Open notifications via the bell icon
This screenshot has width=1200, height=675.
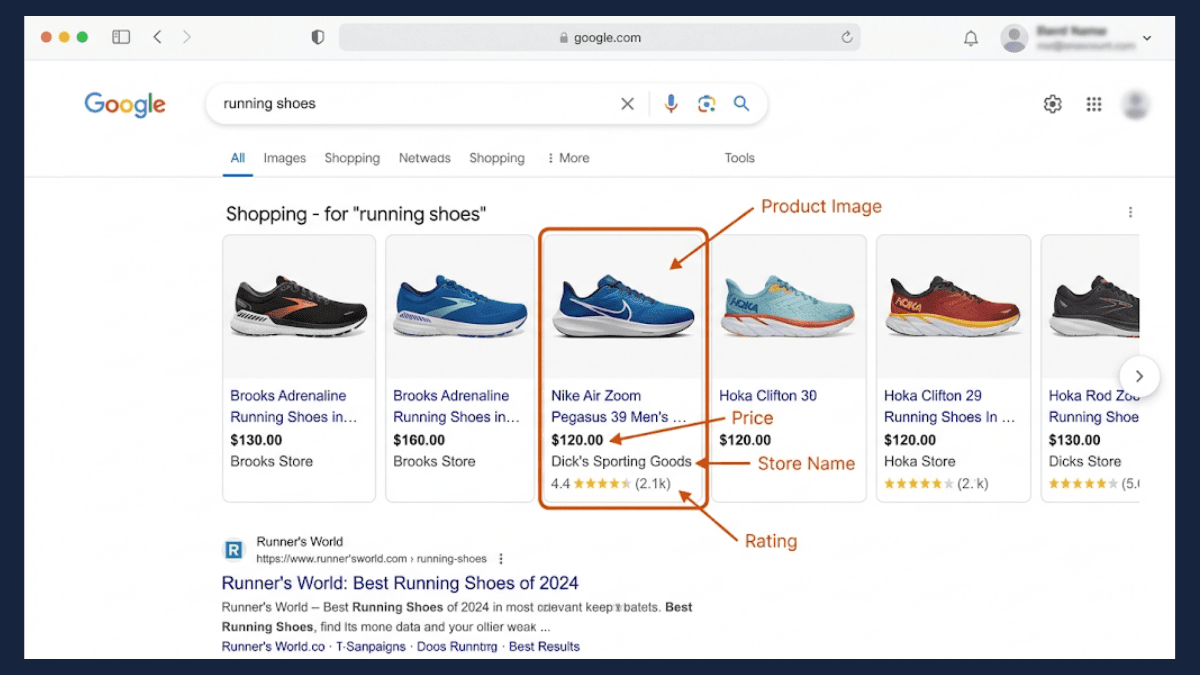(x=971, y=38)
